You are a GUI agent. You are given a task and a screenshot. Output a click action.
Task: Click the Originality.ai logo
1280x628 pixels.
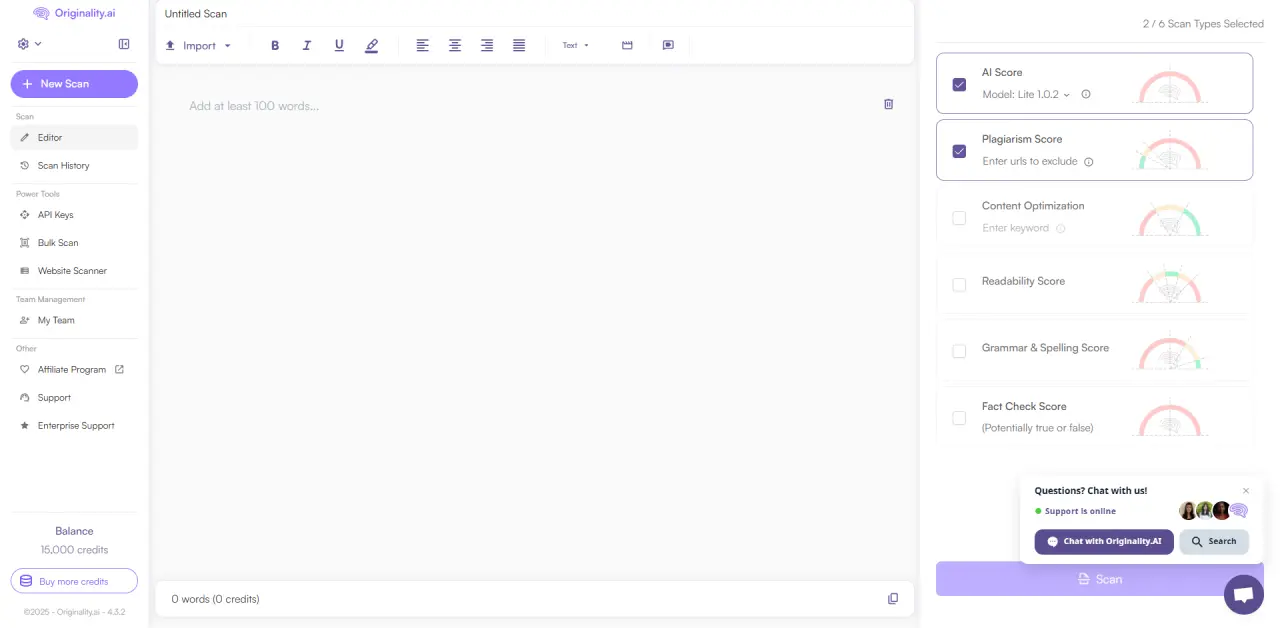(x=74, y=14)
